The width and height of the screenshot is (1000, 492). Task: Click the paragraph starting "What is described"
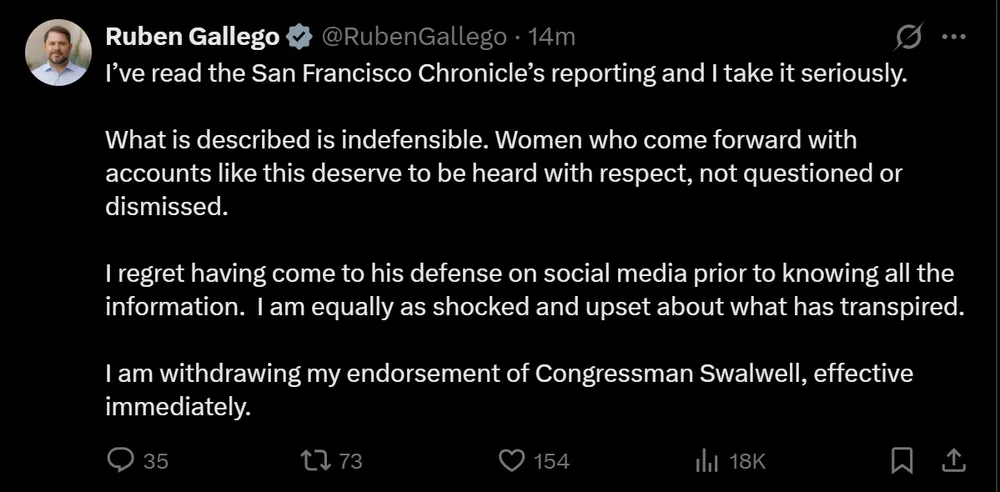coord(504,173)
